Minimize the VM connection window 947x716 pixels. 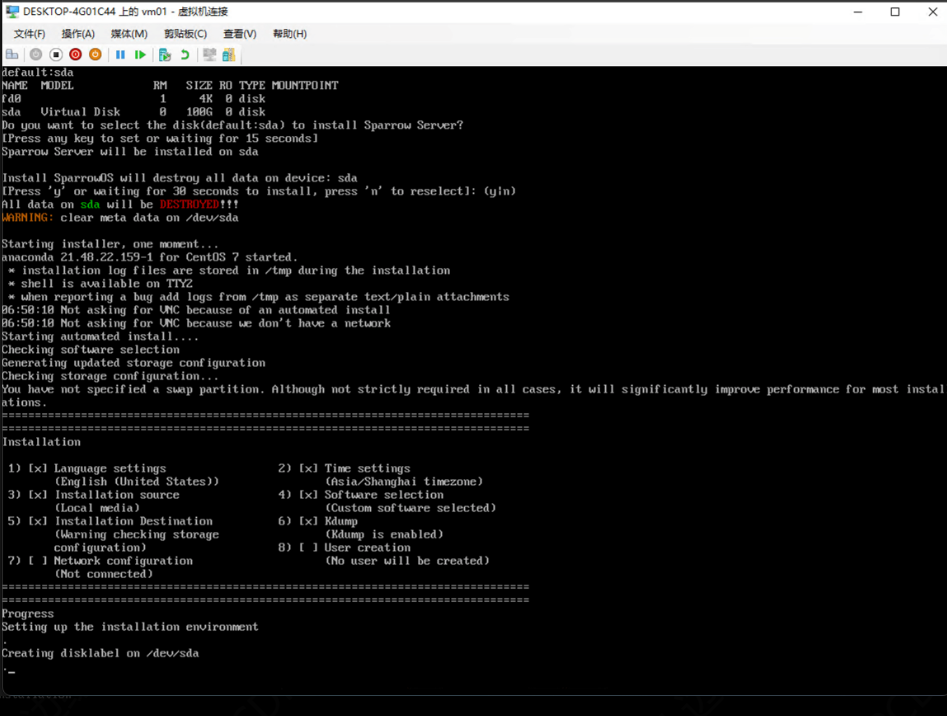[x=858, y=12]
